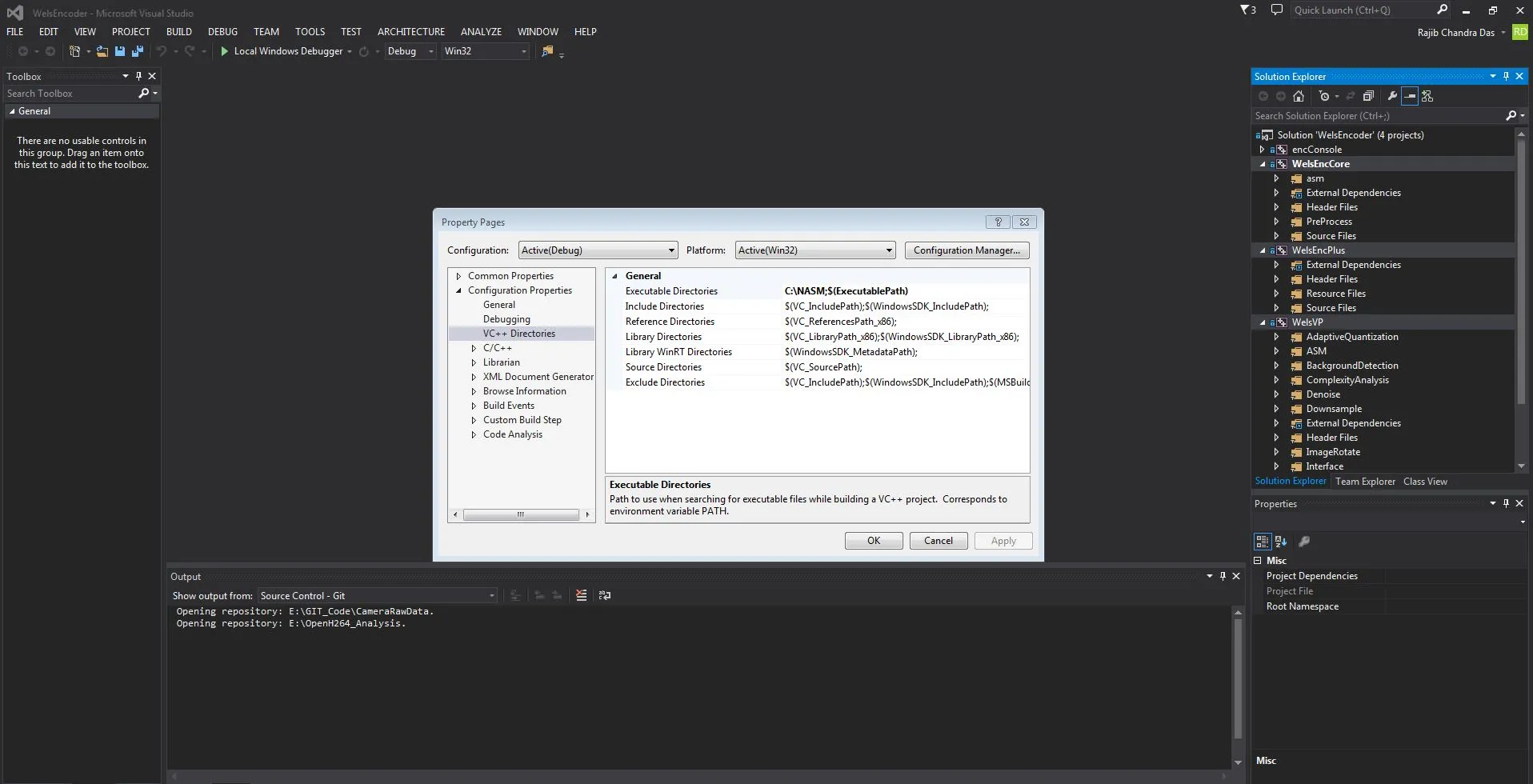Click the signed-in user name Rajib Chandra Das
The image size is (1533, 784).
coord(1456,33)
